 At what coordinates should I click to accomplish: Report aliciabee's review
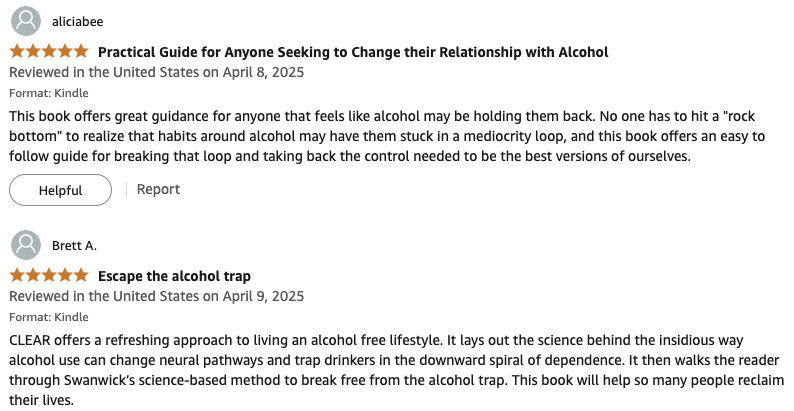click(158, 189)
